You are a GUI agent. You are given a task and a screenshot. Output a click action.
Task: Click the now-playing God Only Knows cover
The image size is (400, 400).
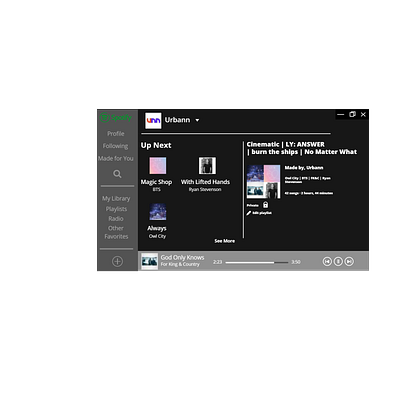(149, 261)
